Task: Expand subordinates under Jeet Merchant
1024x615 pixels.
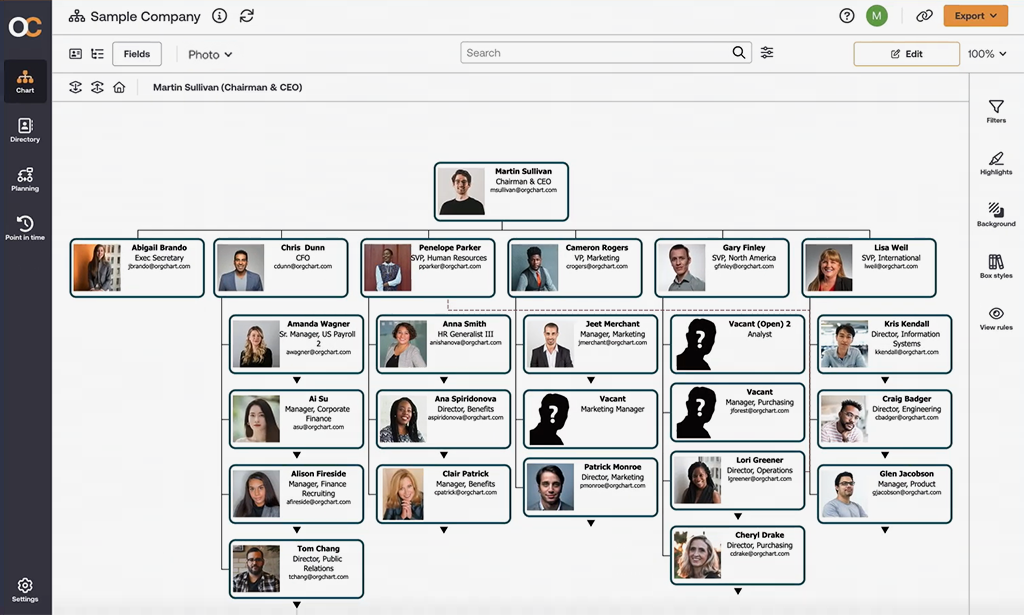Action: point(590,380)
